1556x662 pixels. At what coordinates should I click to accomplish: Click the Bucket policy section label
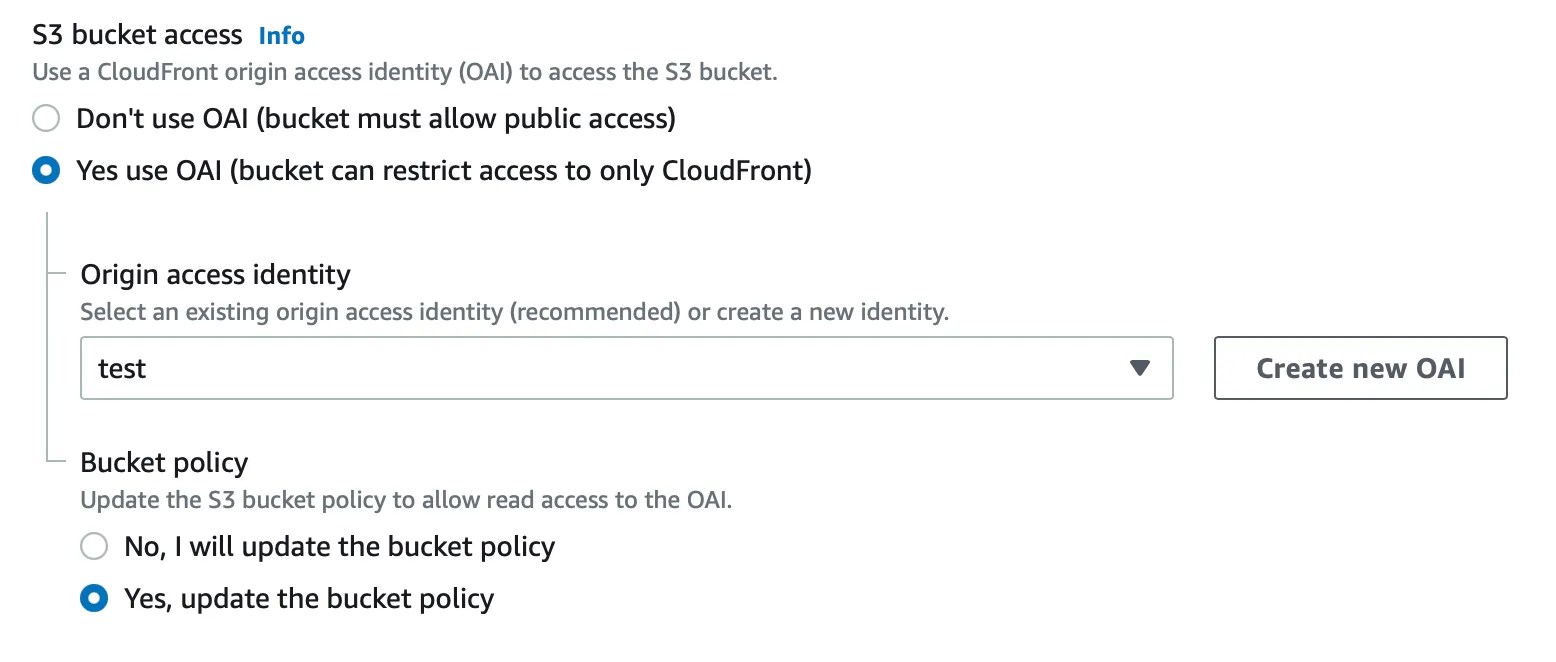coord(164,463)
